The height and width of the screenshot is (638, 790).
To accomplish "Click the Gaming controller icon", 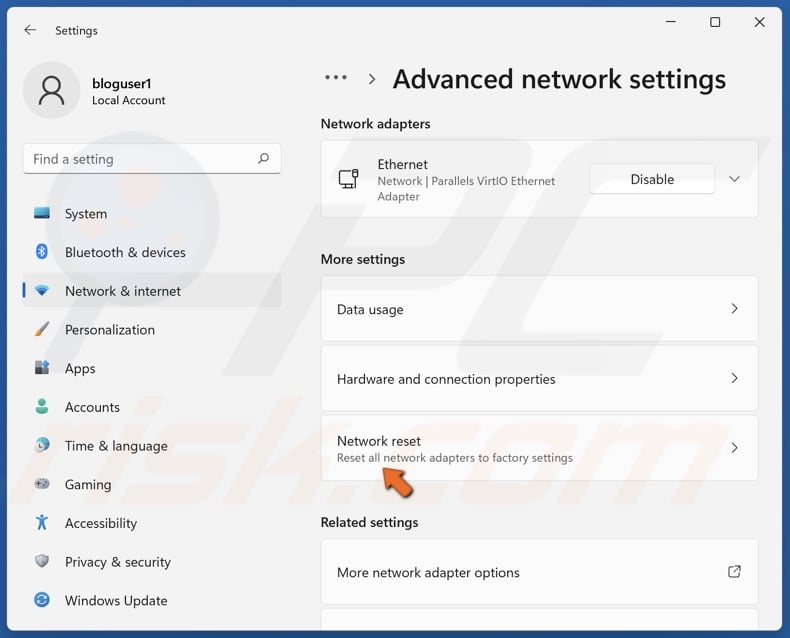I will (x=42, y=484).
